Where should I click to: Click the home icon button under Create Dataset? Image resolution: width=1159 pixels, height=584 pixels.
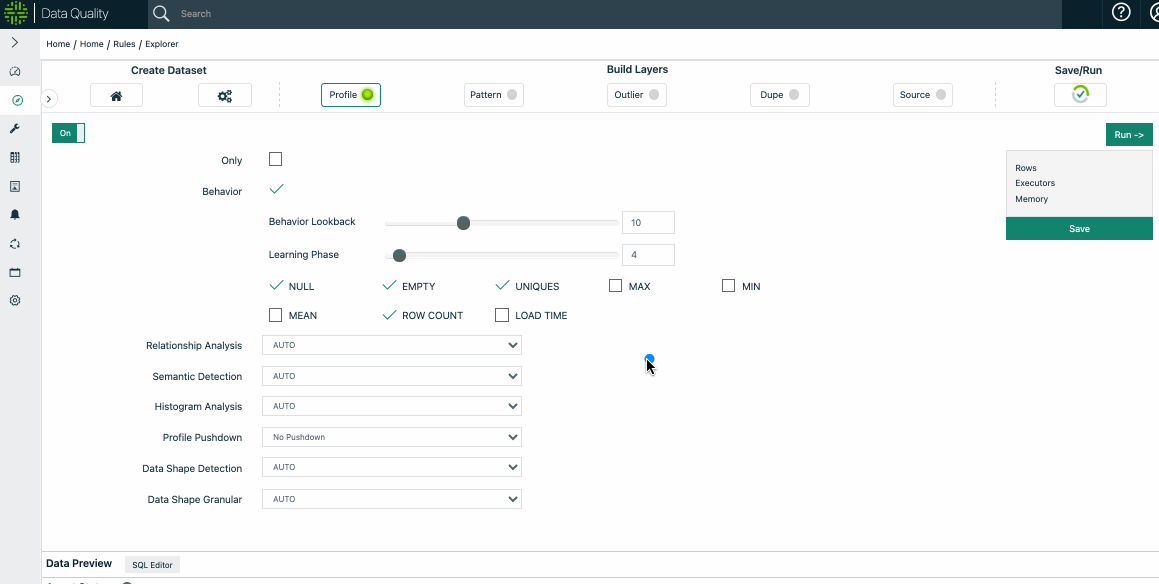click(x=116, y=95)
